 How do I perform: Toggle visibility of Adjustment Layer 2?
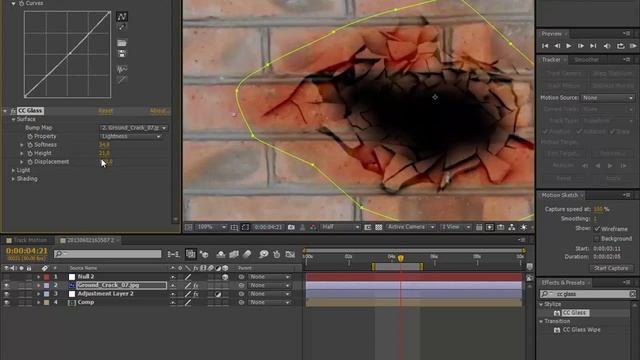click(x=7, y=294)
